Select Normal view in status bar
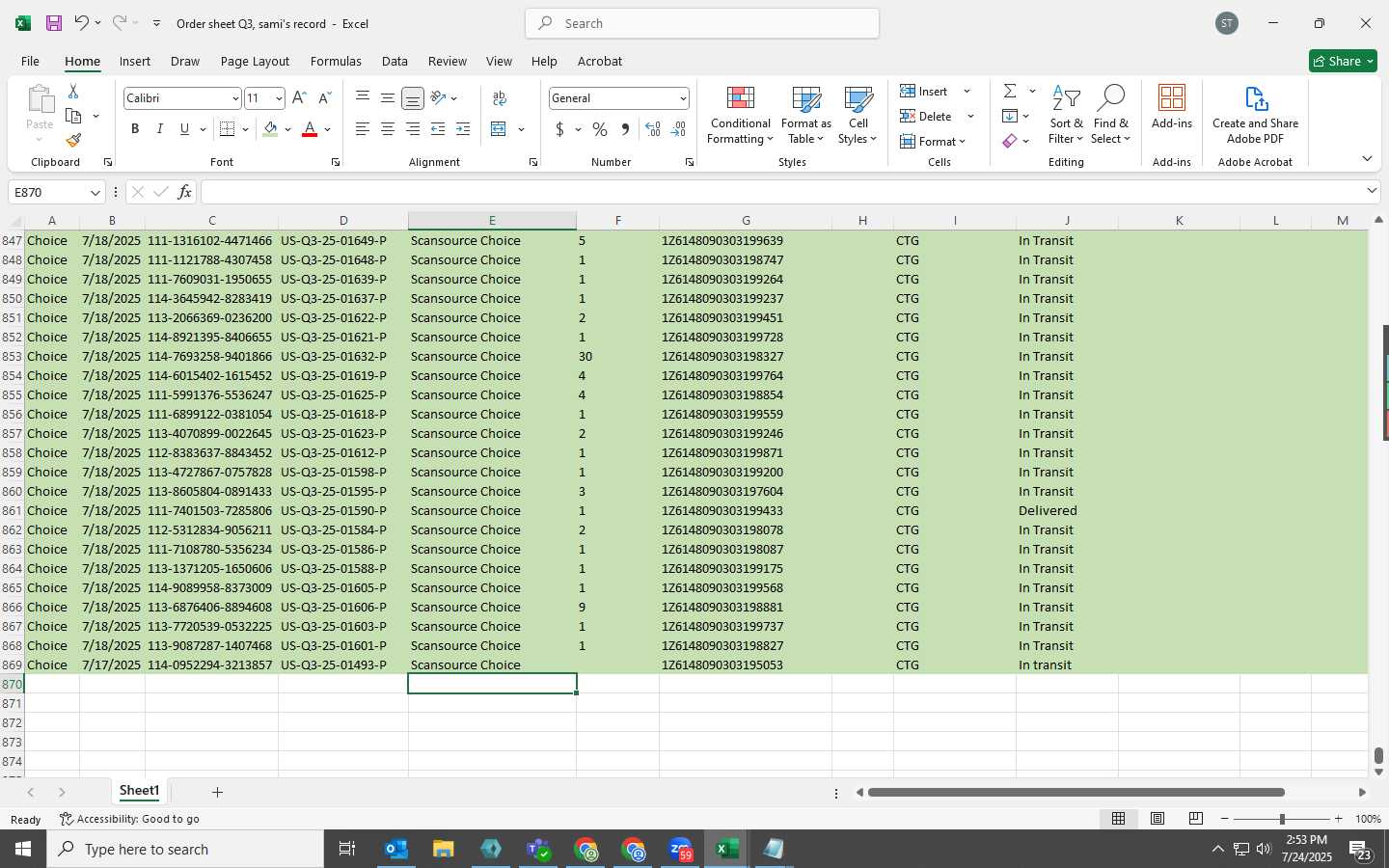 click(x=1119, y=819)
